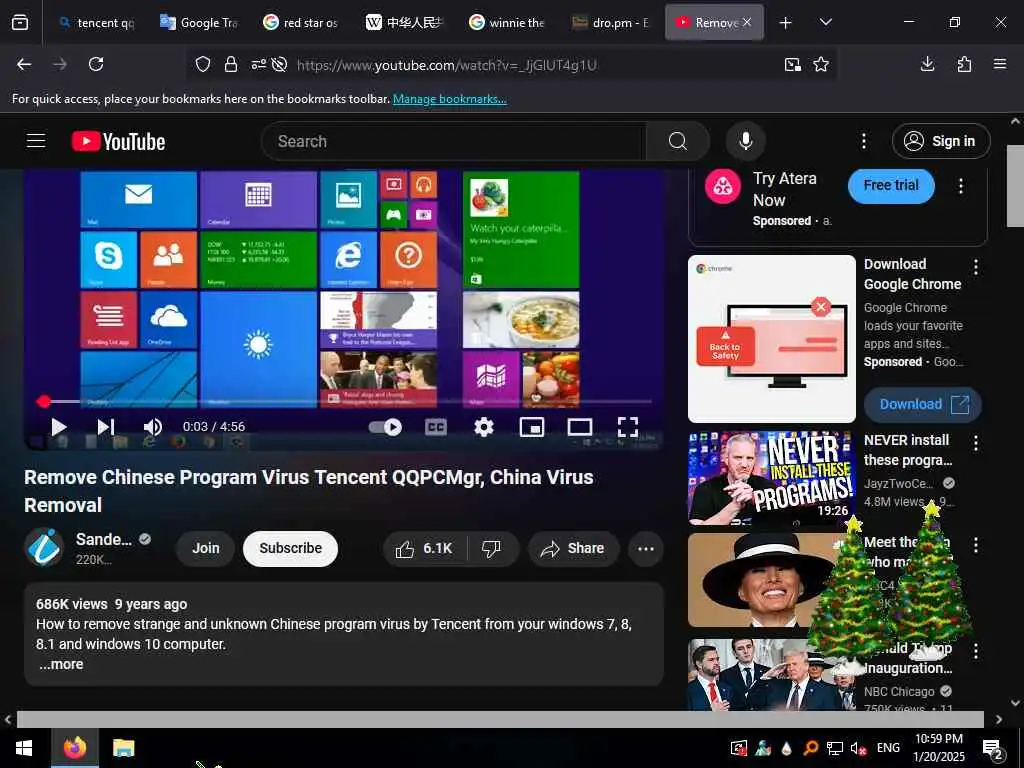The image size is (1024, 768).
Task: Switch to dro.pm tab
Action: coord(611,22)
